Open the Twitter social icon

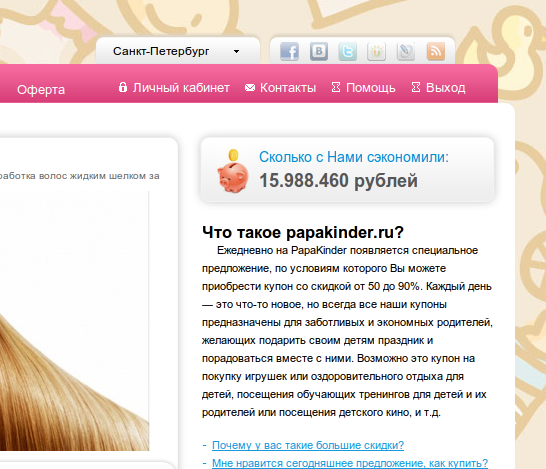pyautogui.click(x=348, y=52)
